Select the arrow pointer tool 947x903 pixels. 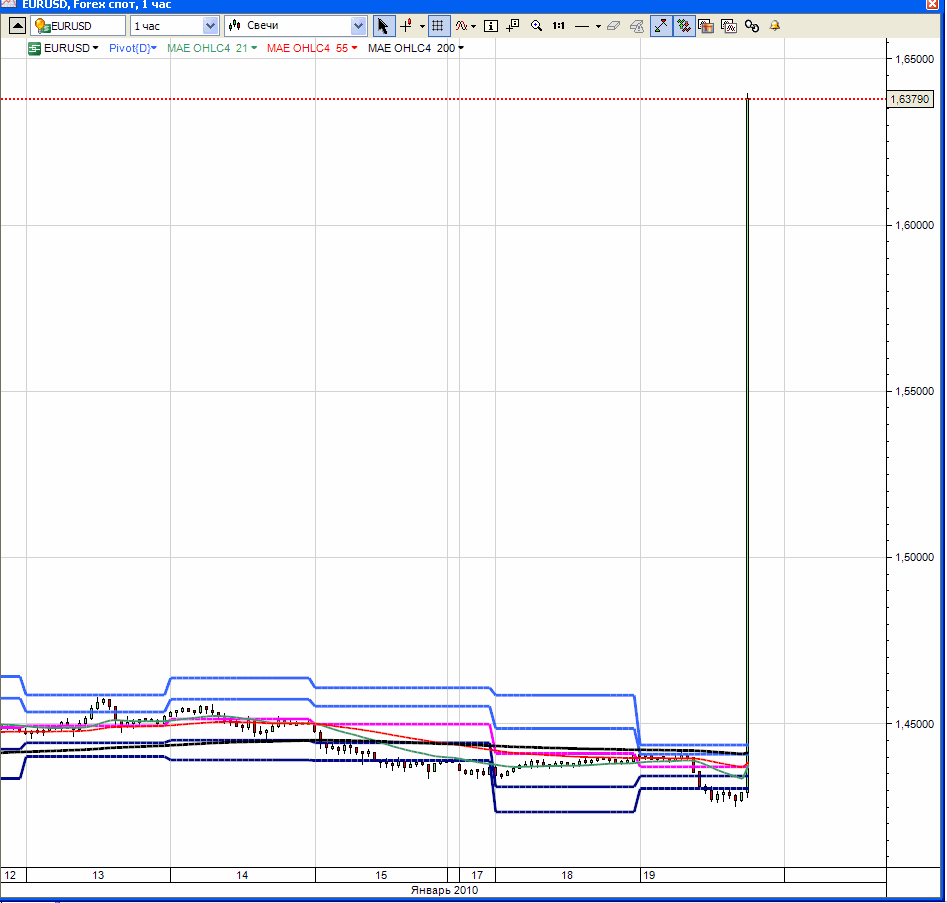point(383,26)
